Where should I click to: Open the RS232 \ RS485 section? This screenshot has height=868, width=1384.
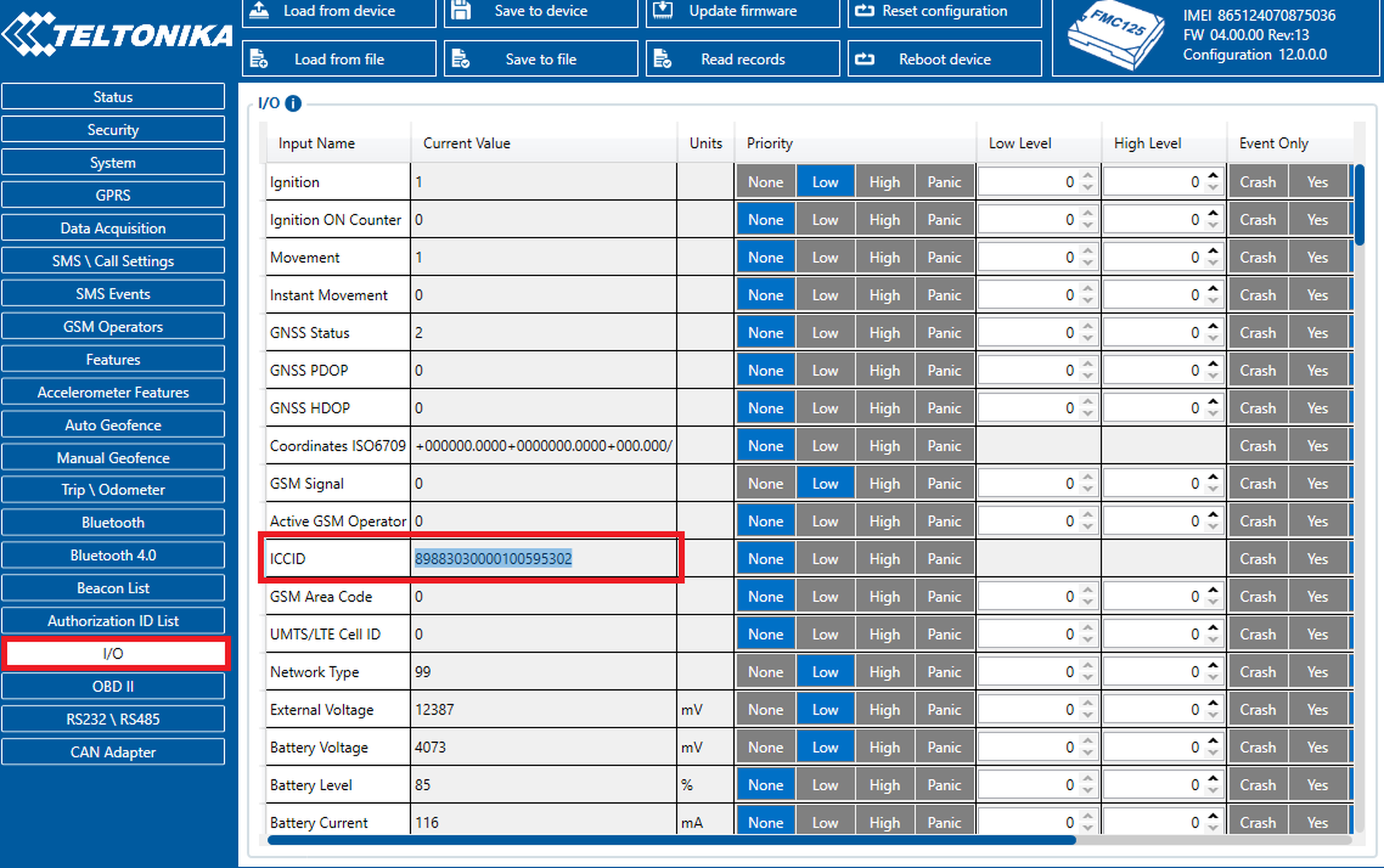pyautogui.click(x=113, y=719)
